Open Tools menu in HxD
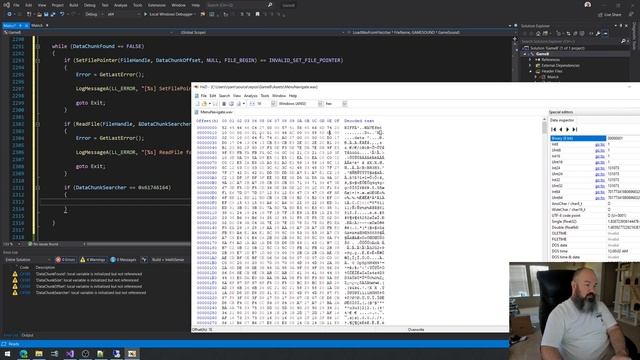Screen dimensions: 640x360 tap(265, 96)
